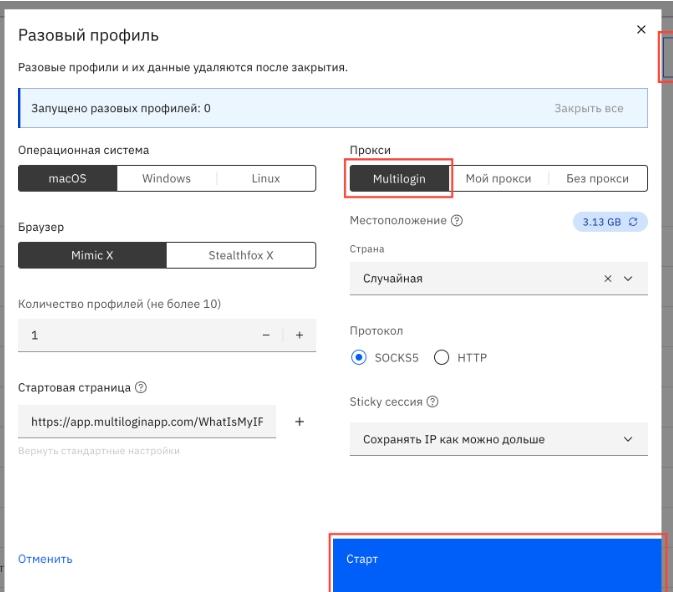Click the start page URL field
The image size is (673, 592).
(x=147, y=422)
